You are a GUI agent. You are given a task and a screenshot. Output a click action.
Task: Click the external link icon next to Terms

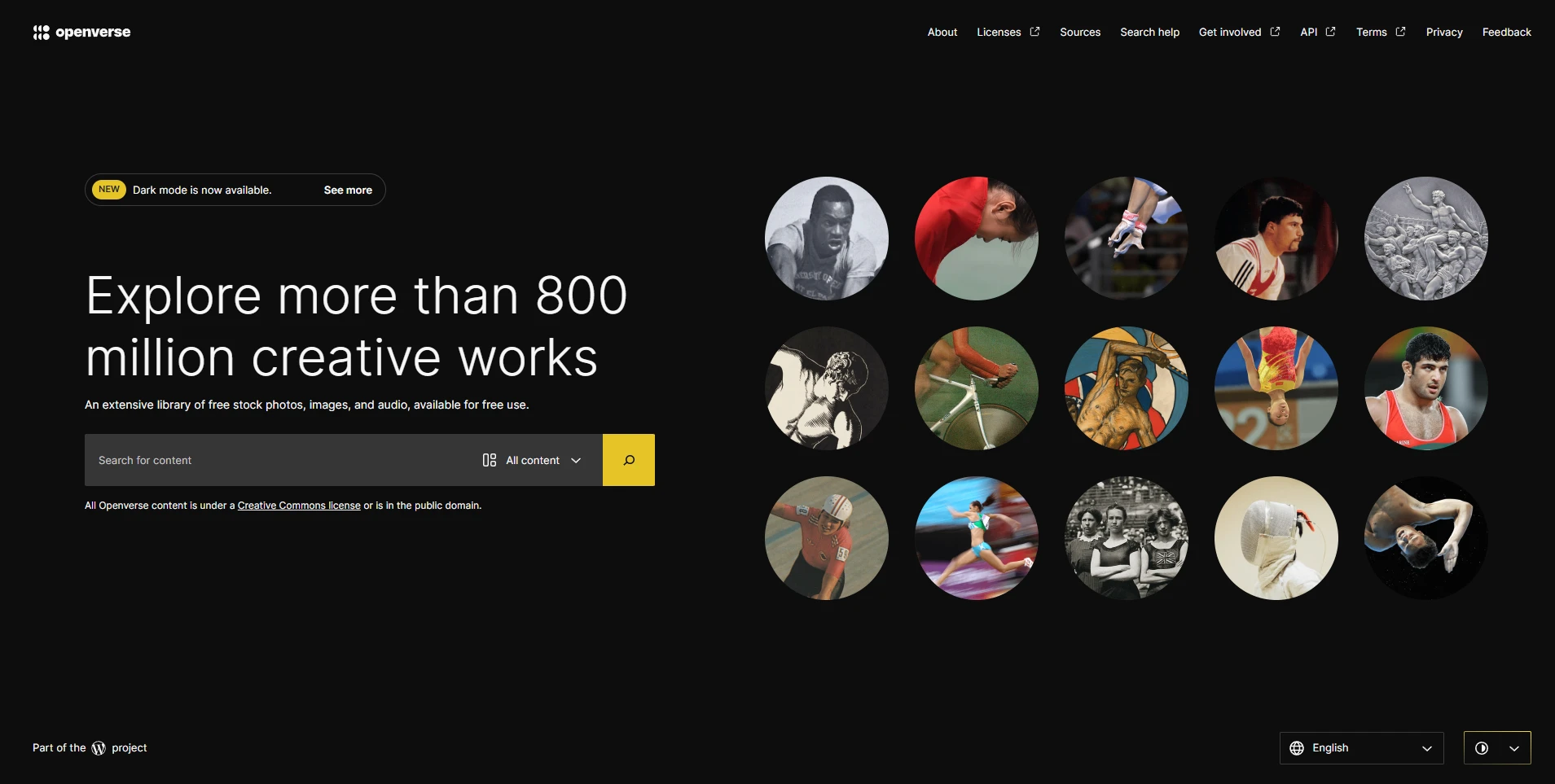[x=1401, y=31]
